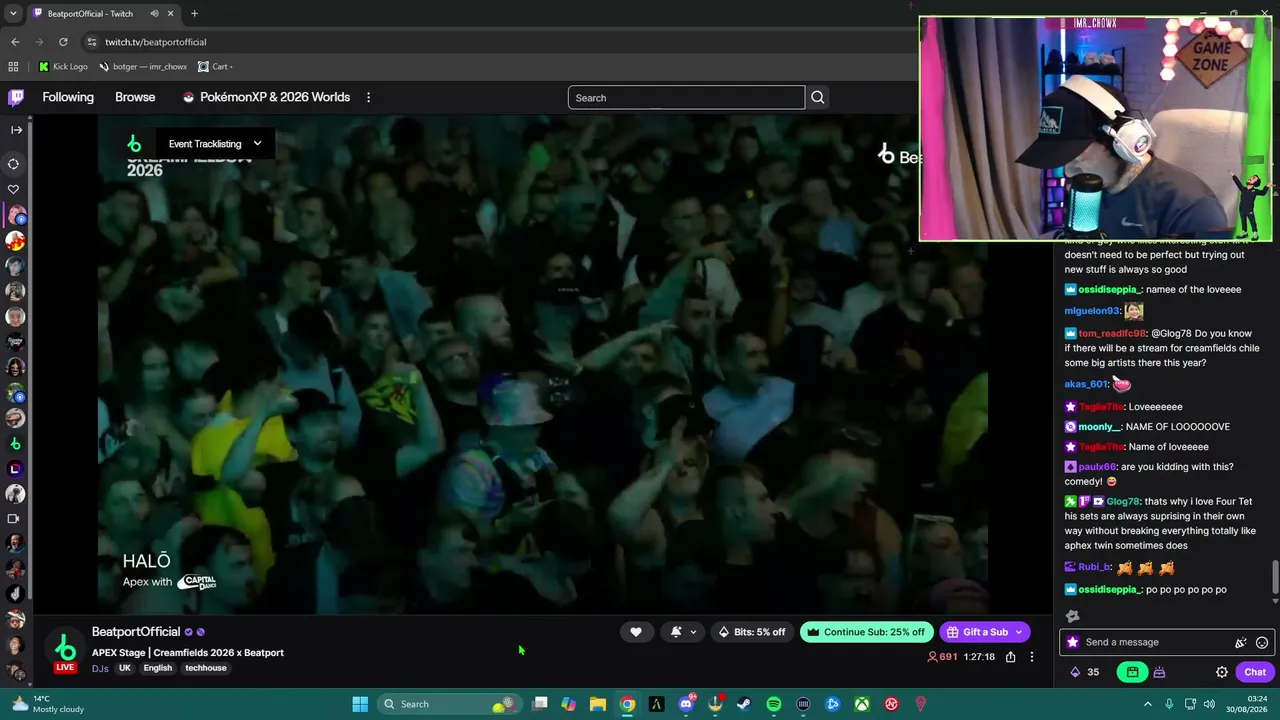Select chat user ossidiseppia_ name of the loveeee
Image resolution: width=1280 pixels, height=720 pixels.
(x=1110, y=290)
